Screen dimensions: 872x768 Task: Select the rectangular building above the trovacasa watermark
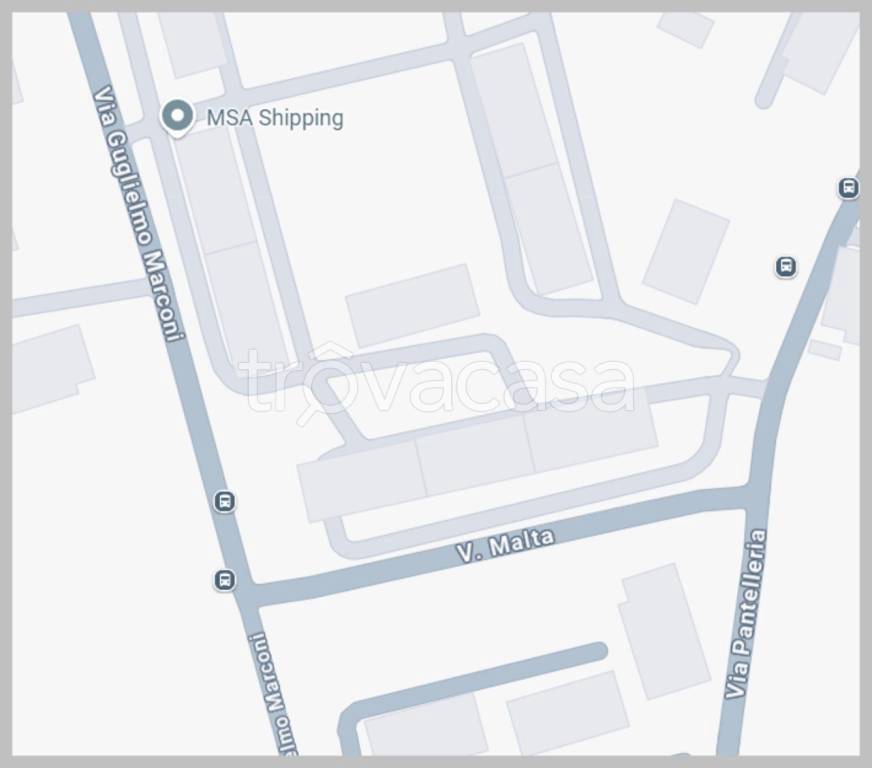(x=412, y=305)
